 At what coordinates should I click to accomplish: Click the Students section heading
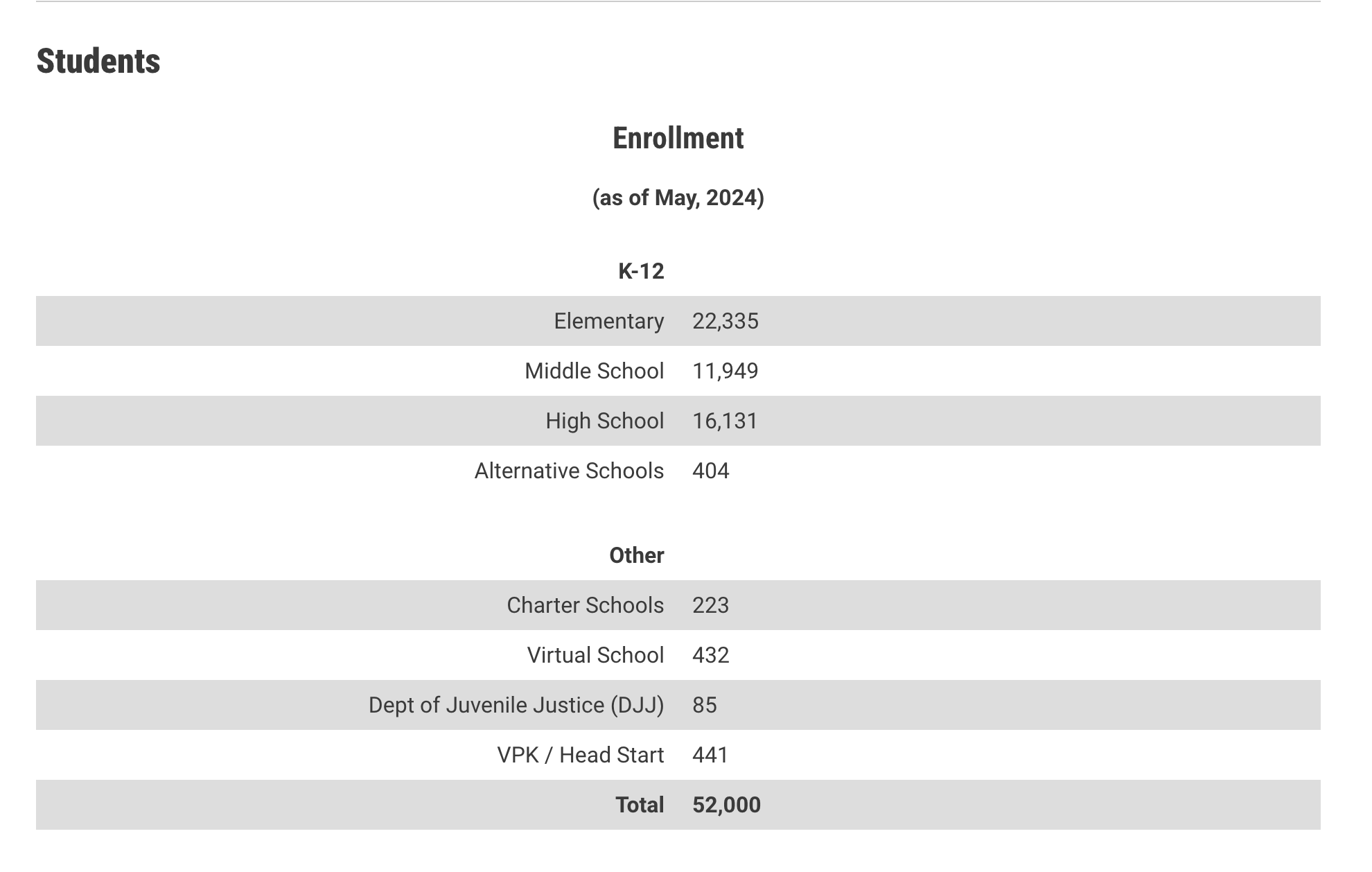pyautogui.click(x=98, y=61)
